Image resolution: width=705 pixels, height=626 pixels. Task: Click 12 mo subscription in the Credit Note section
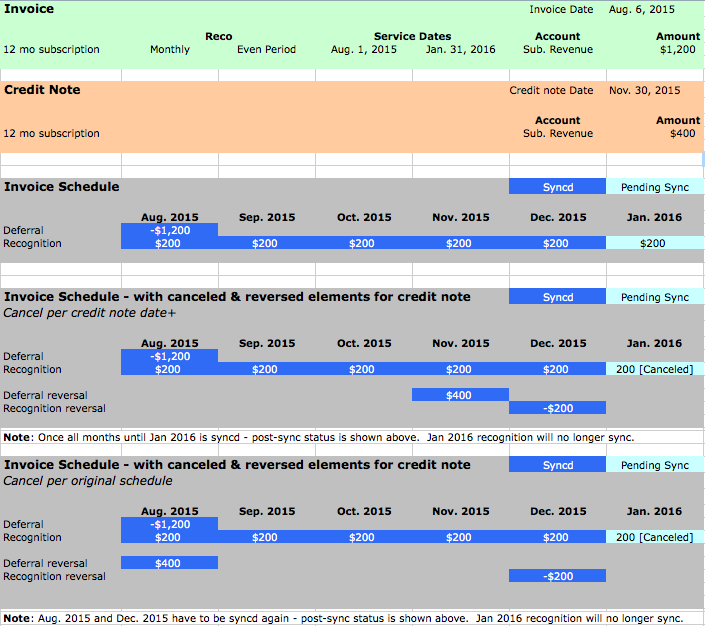point(51,134)
